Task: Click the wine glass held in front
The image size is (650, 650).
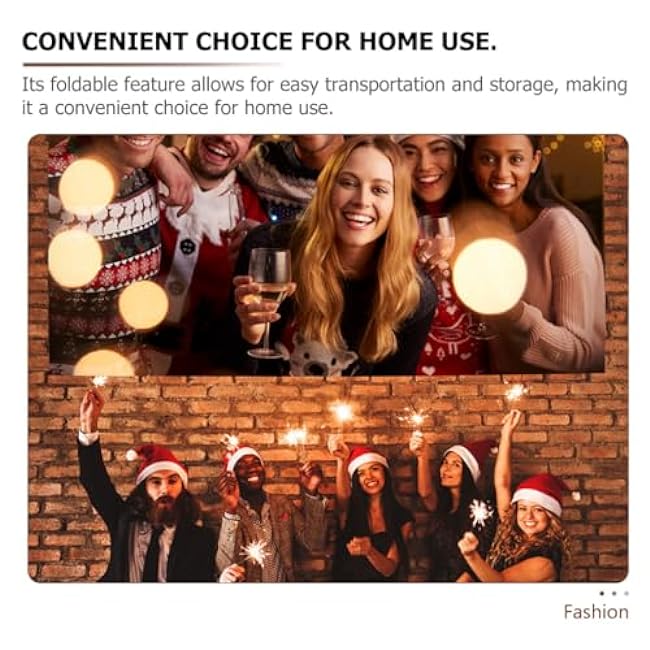Action: 267,302
